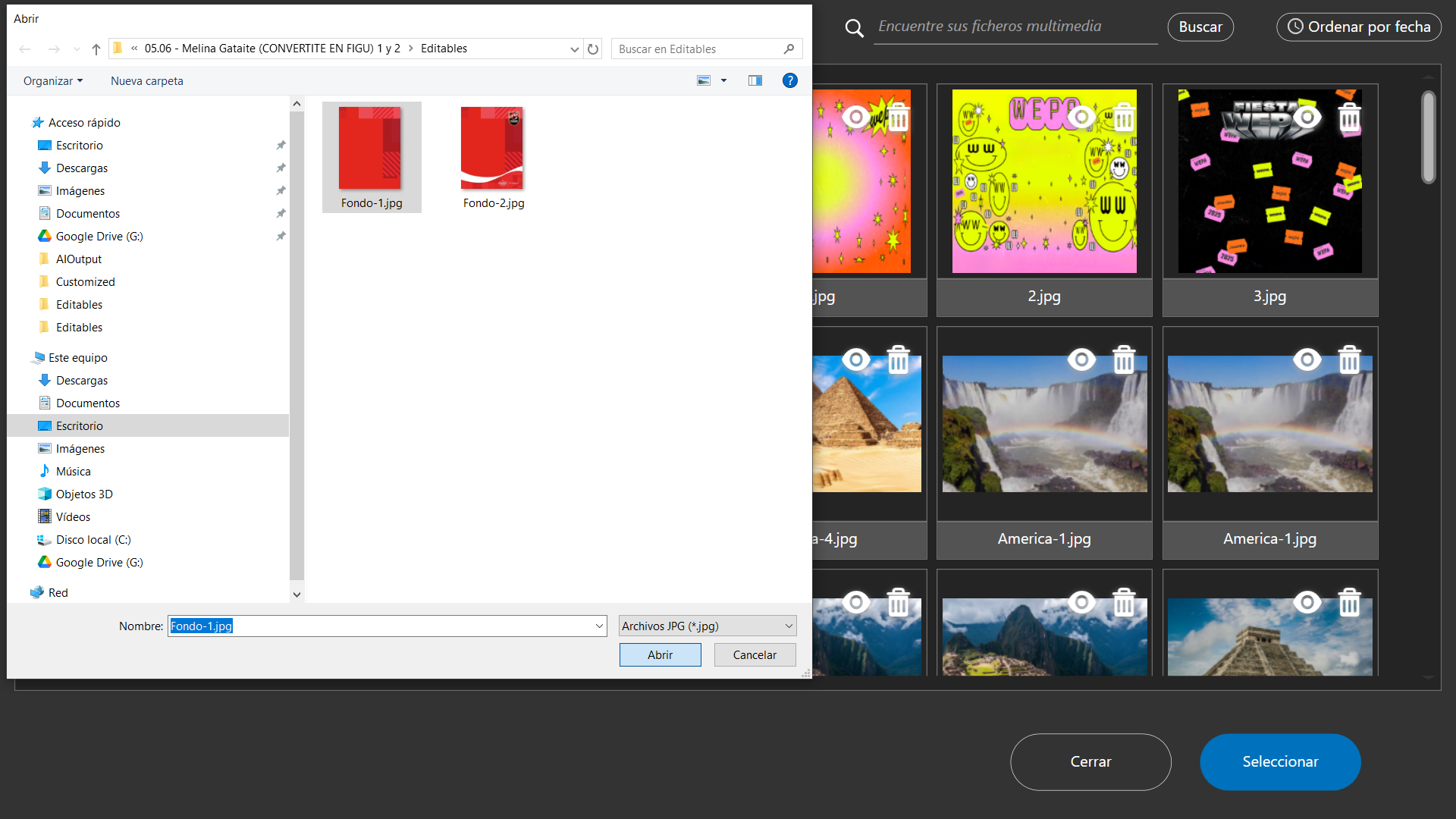
Task: Open Escritorio under Acceso rápido
Action: coord(79,146)
